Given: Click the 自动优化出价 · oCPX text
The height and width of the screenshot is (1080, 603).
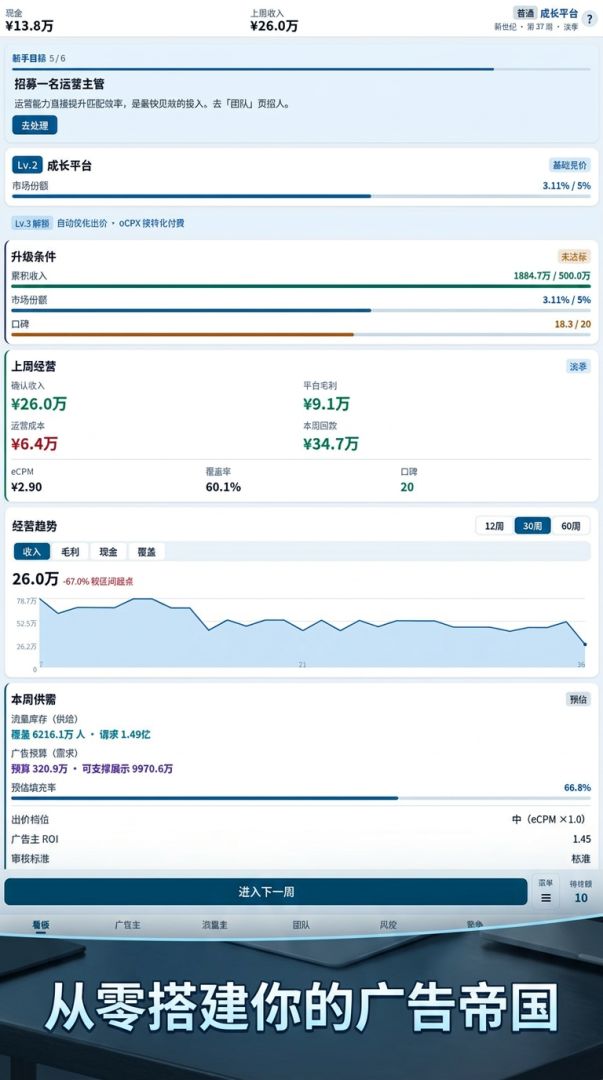Looking at the screenshot, I should (121, 223).
